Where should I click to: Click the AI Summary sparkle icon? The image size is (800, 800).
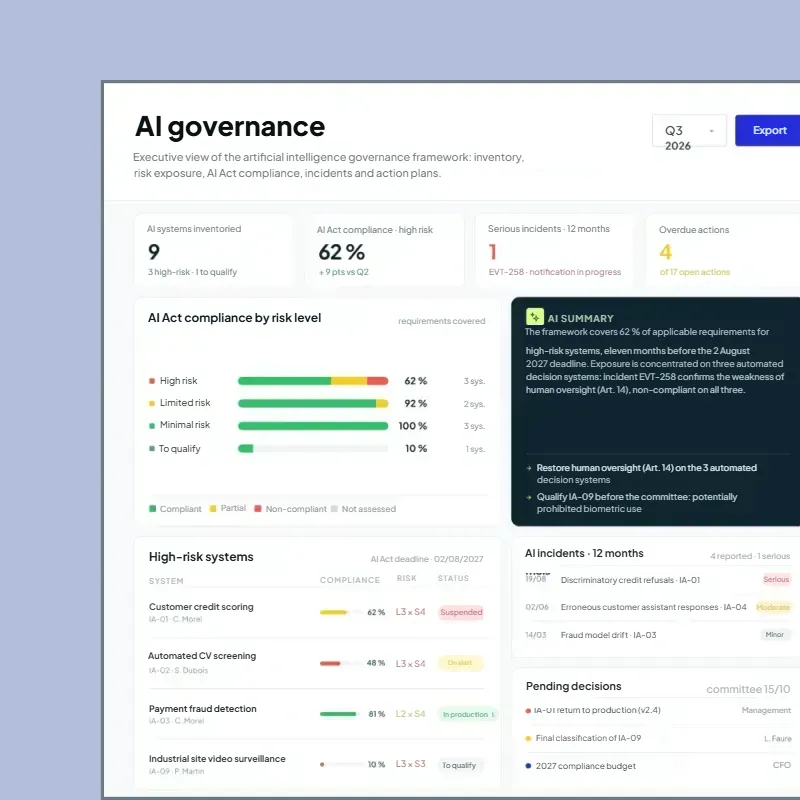click(535, 317)
